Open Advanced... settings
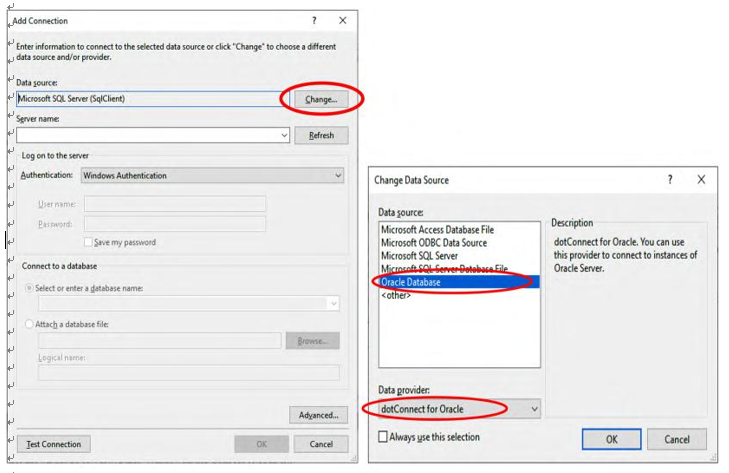Screen dimensions: 729x473 click(318, 415)
